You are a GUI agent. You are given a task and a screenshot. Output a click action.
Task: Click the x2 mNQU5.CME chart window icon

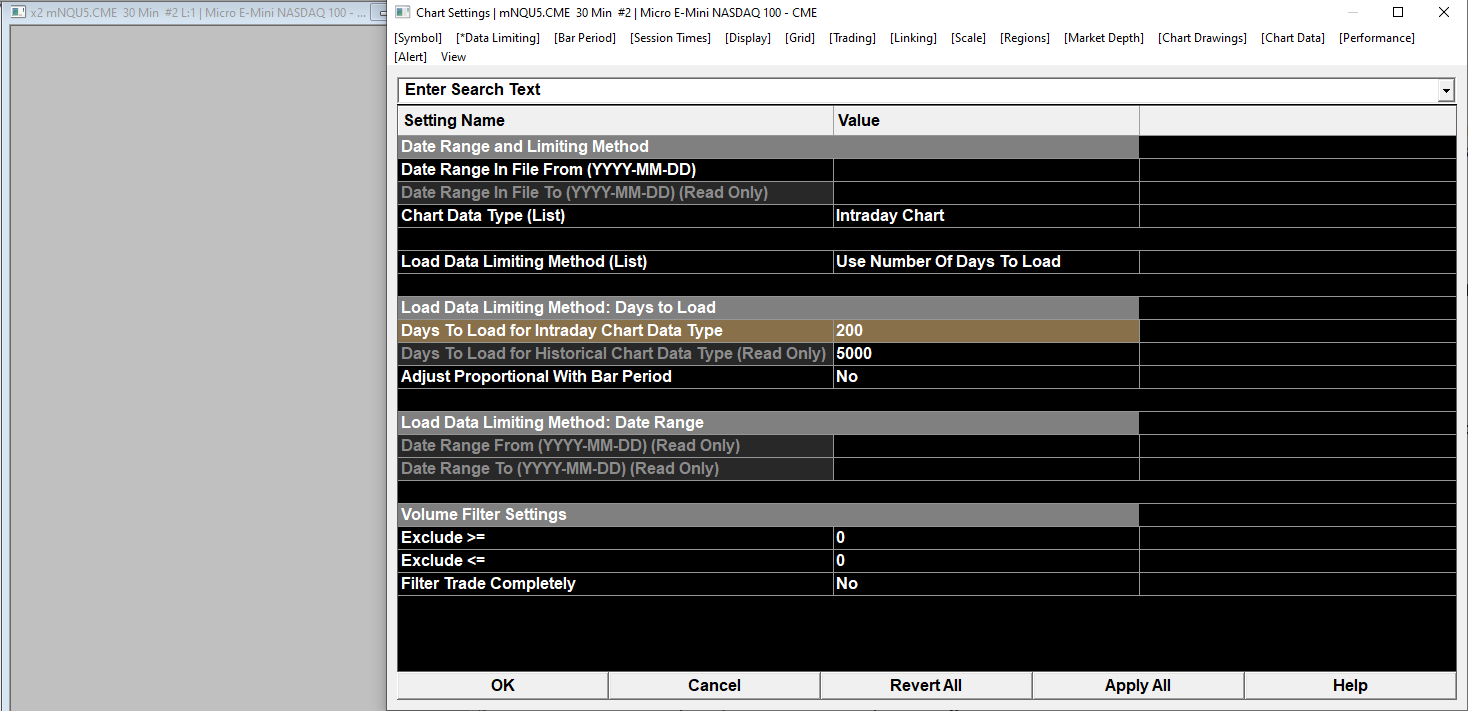click(18, 12)
